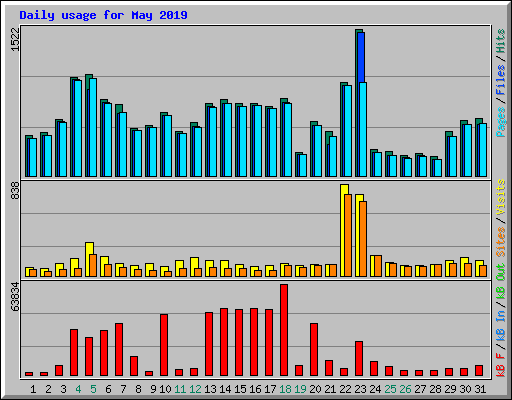Click the orange sites bar for day 24
512x400 pixels.
point(378,266)
